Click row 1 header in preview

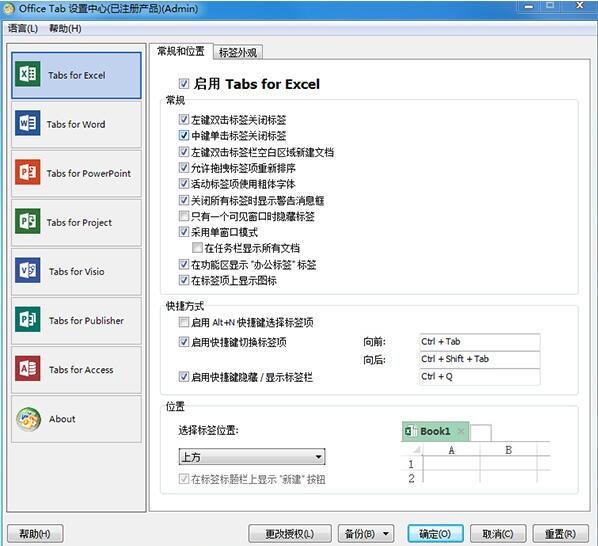click(x=411, y=464)
